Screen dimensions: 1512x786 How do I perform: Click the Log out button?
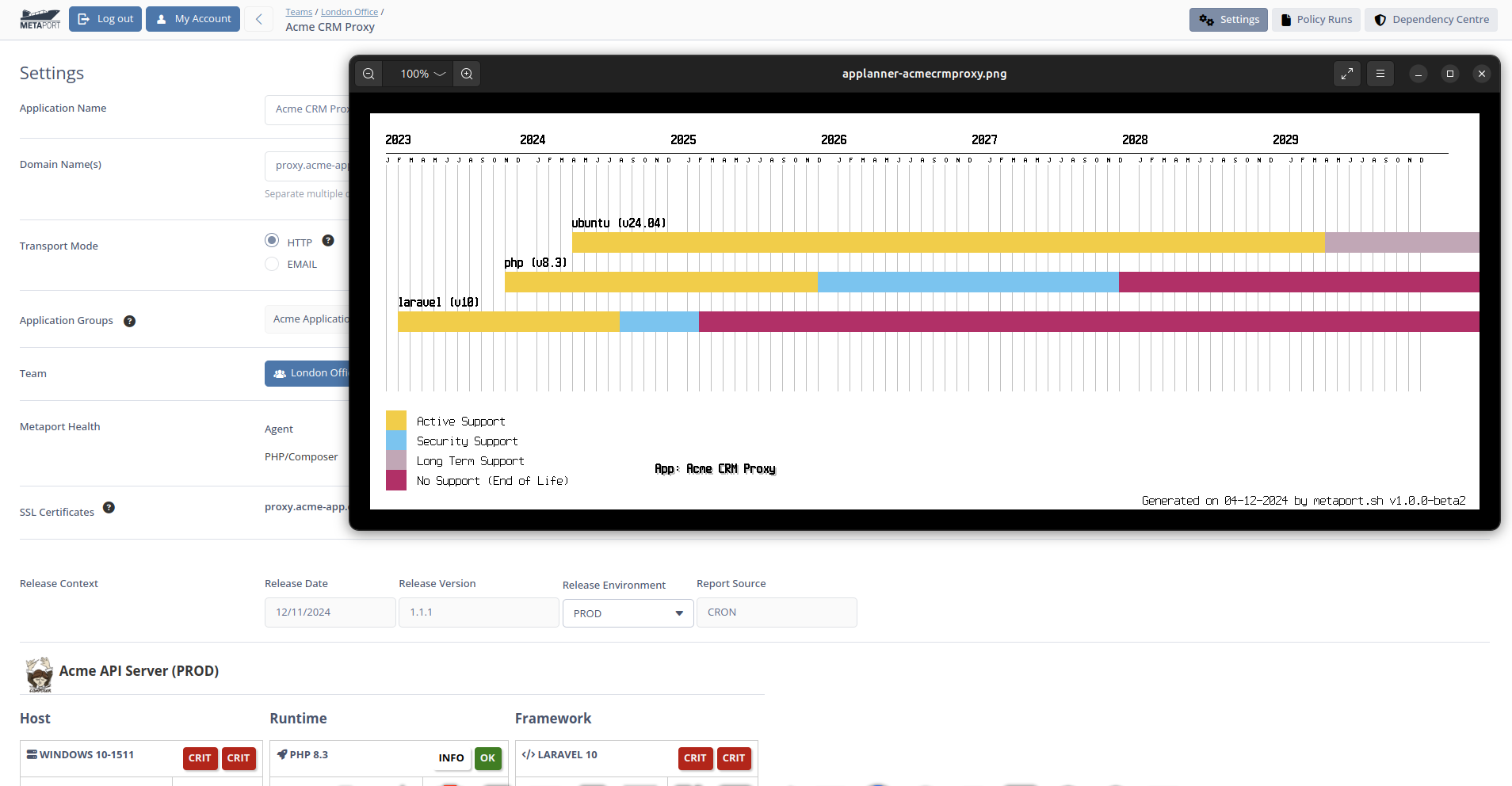point(105,19)
